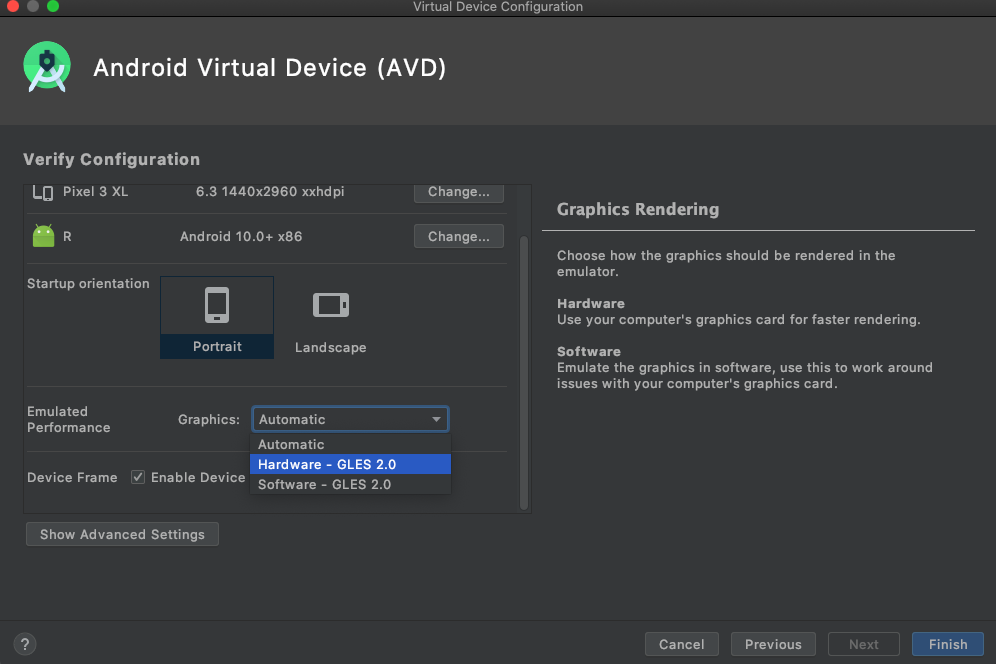This screenshot has width=996, height=664.
Task: Choose Software - GLES 2.0 option
Action: [x=350, y=484]
